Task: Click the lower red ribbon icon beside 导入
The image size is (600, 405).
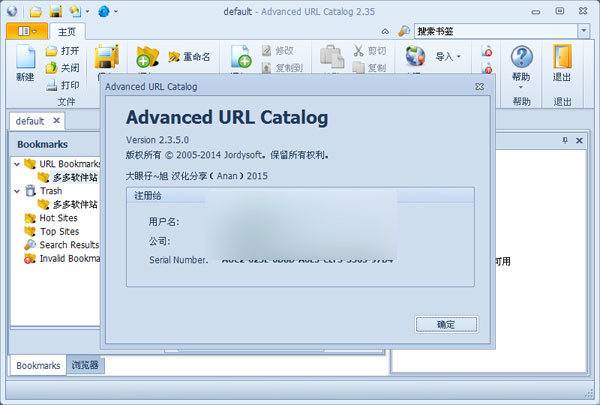Action: pyautogui.click(x=488, y=69)
